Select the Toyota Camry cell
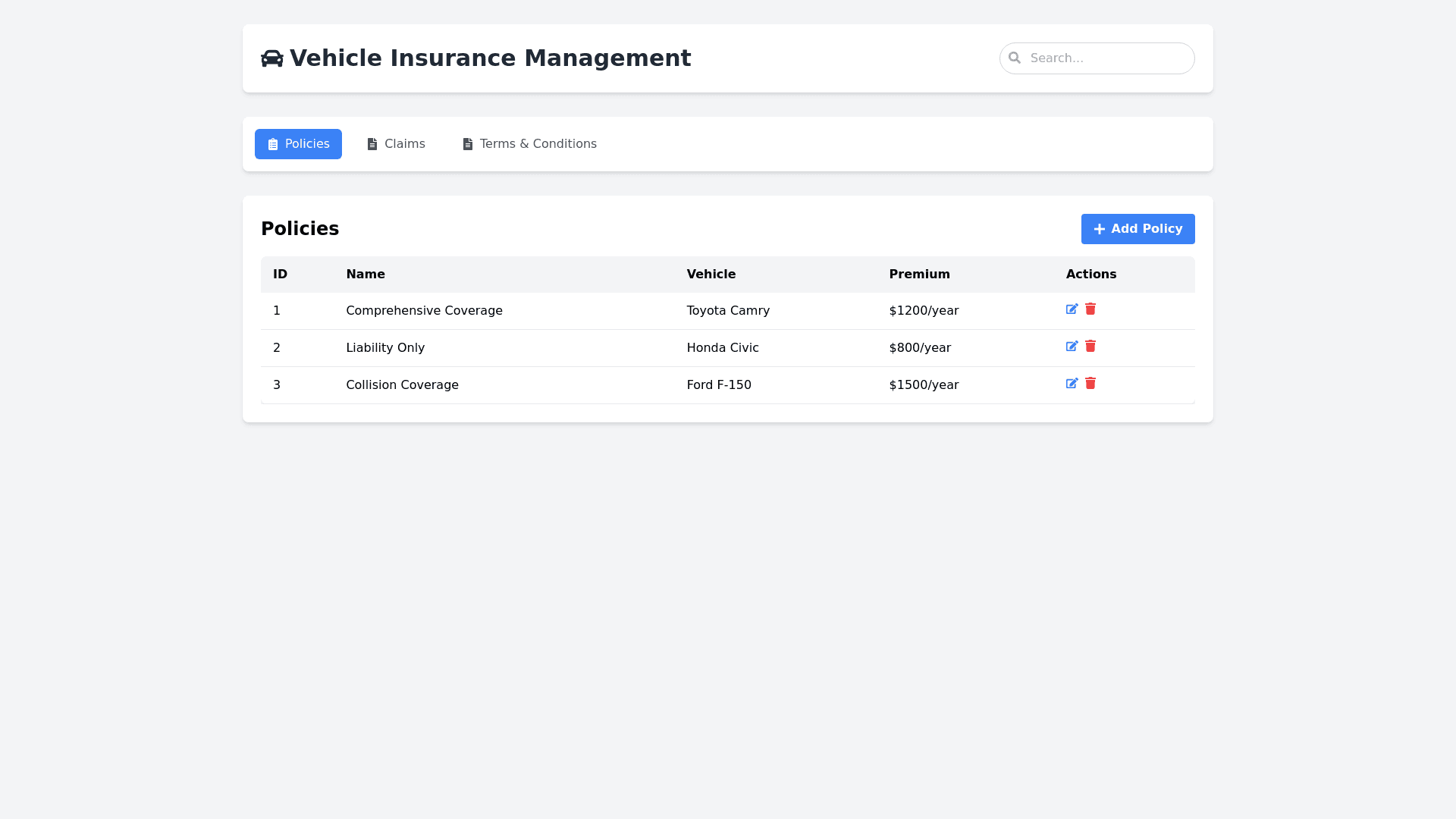Screen dimensions: 1456x819 [728, 311]
